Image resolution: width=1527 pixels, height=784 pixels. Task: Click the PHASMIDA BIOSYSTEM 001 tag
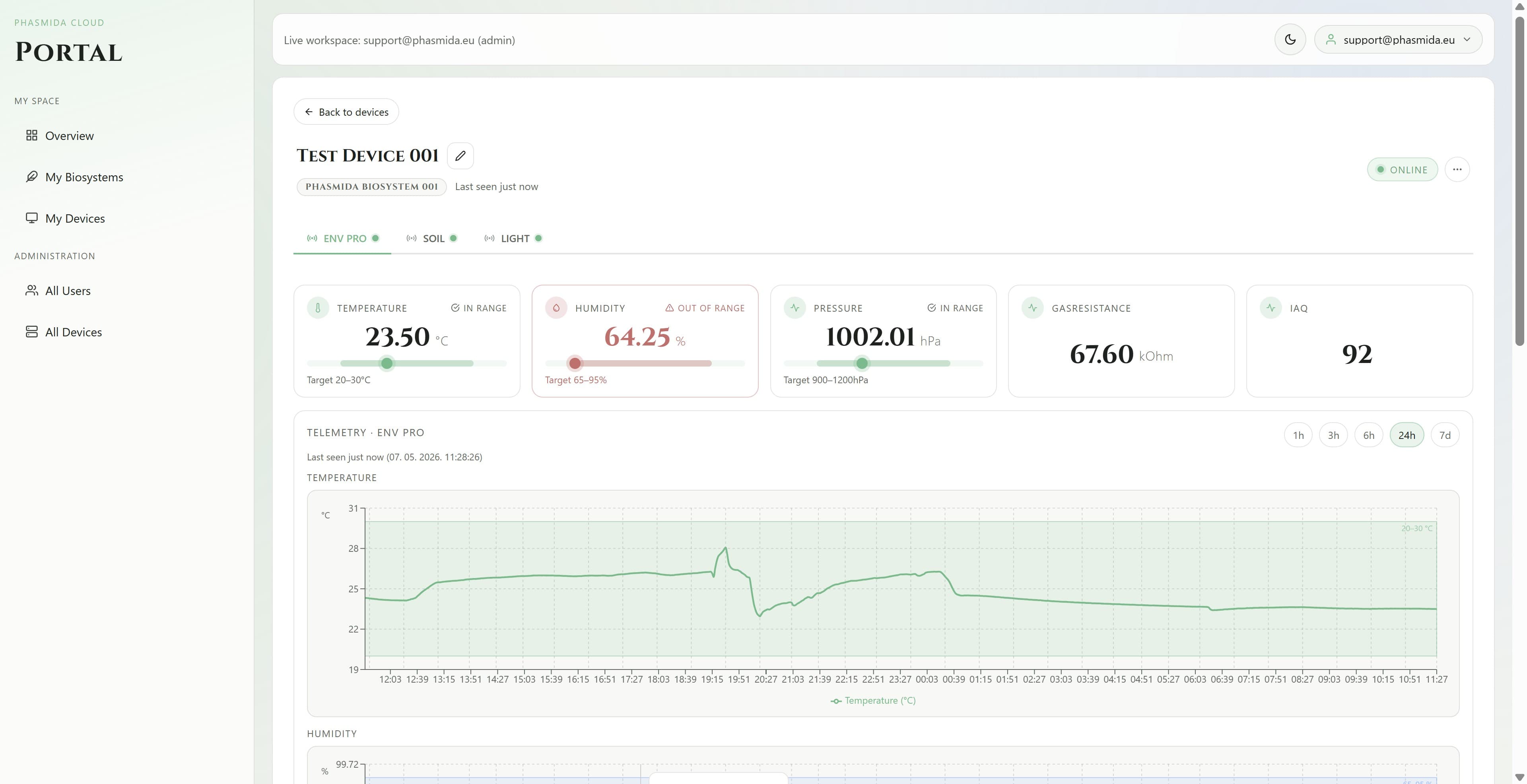coord(372,187)
